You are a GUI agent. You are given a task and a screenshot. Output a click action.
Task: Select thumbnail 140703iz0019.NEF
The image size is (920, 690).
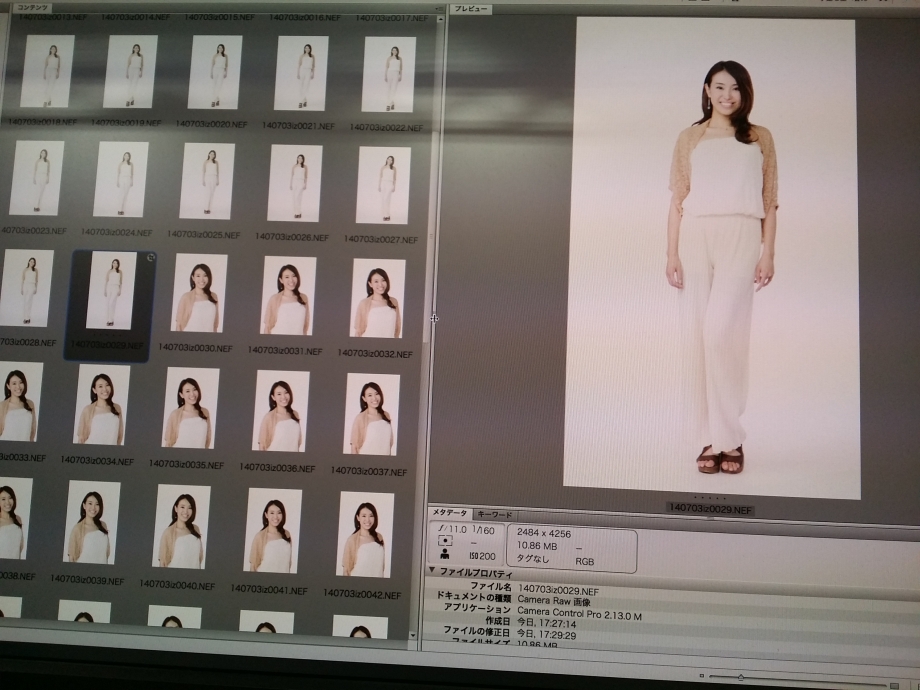pos(130,72)
